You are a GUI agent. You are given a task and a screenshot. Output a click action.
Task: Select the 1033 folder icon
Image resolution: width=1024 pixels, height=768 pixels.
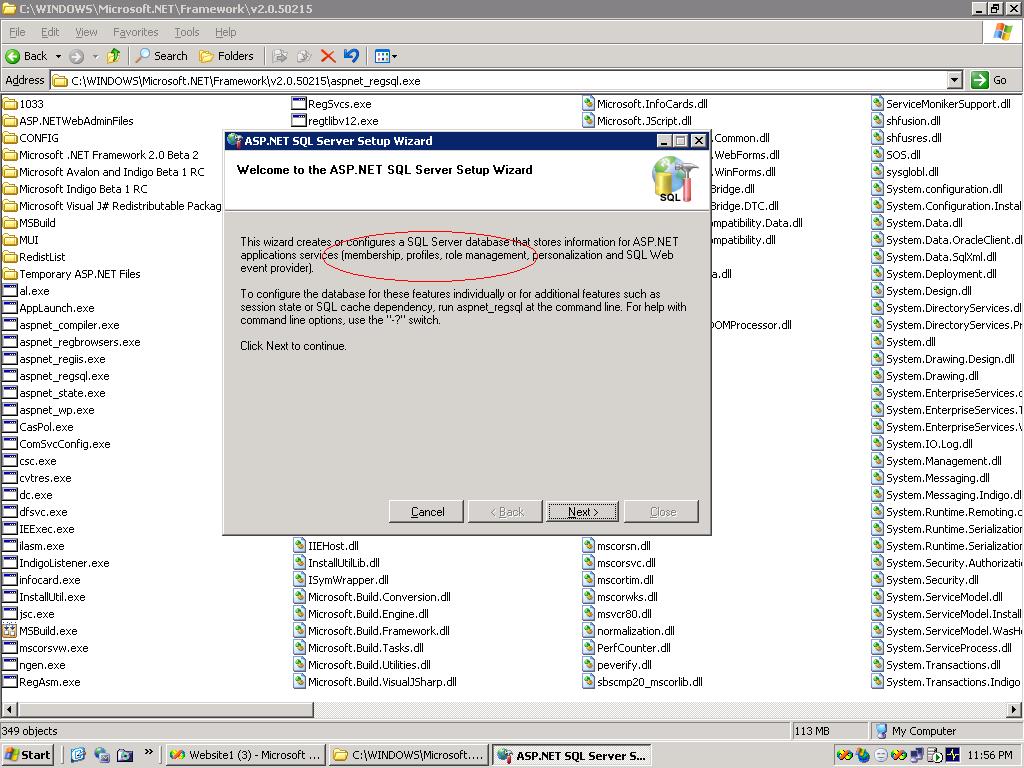coord(10,104)
